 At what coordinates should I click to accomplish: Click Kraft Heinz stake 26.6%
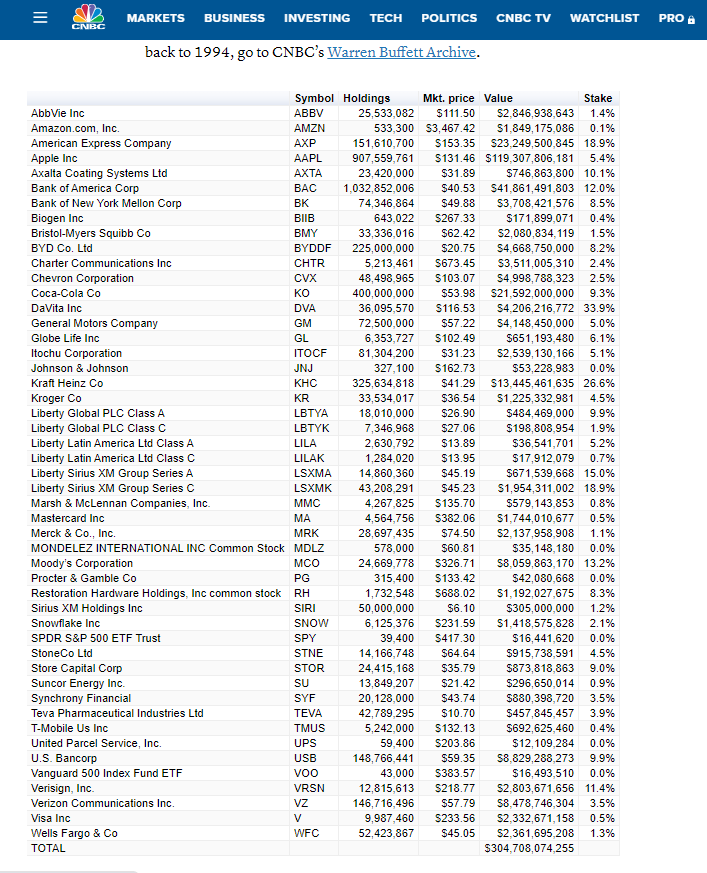point(599,384)
